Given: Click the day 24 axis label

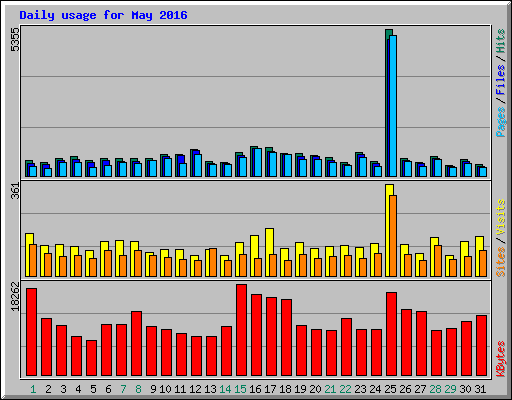Looking at the screenshot, I should click(x=375, y=389).
